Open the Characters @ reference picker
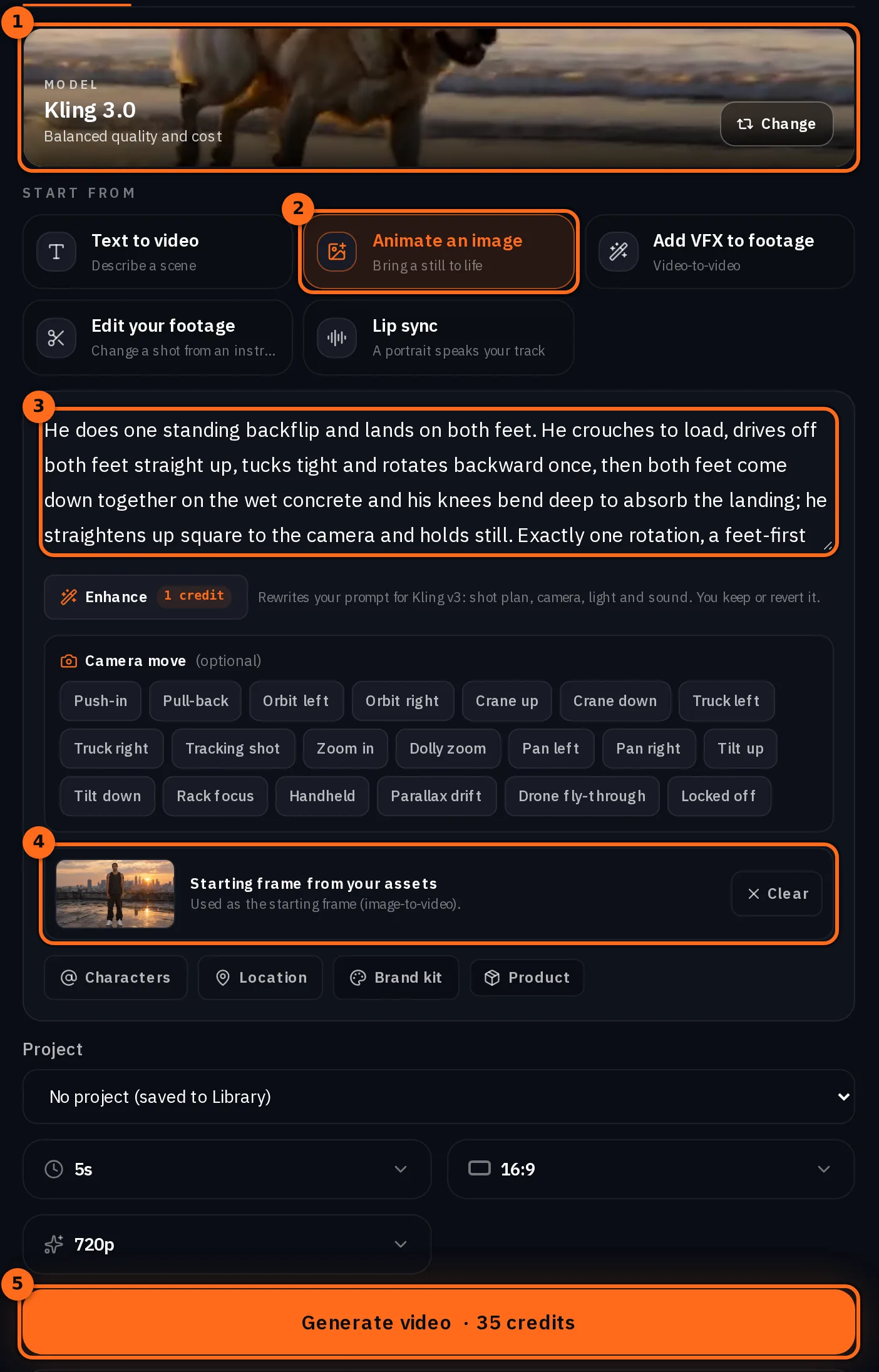This screenshot has height=1372, width=879. [x=116, y=978]
